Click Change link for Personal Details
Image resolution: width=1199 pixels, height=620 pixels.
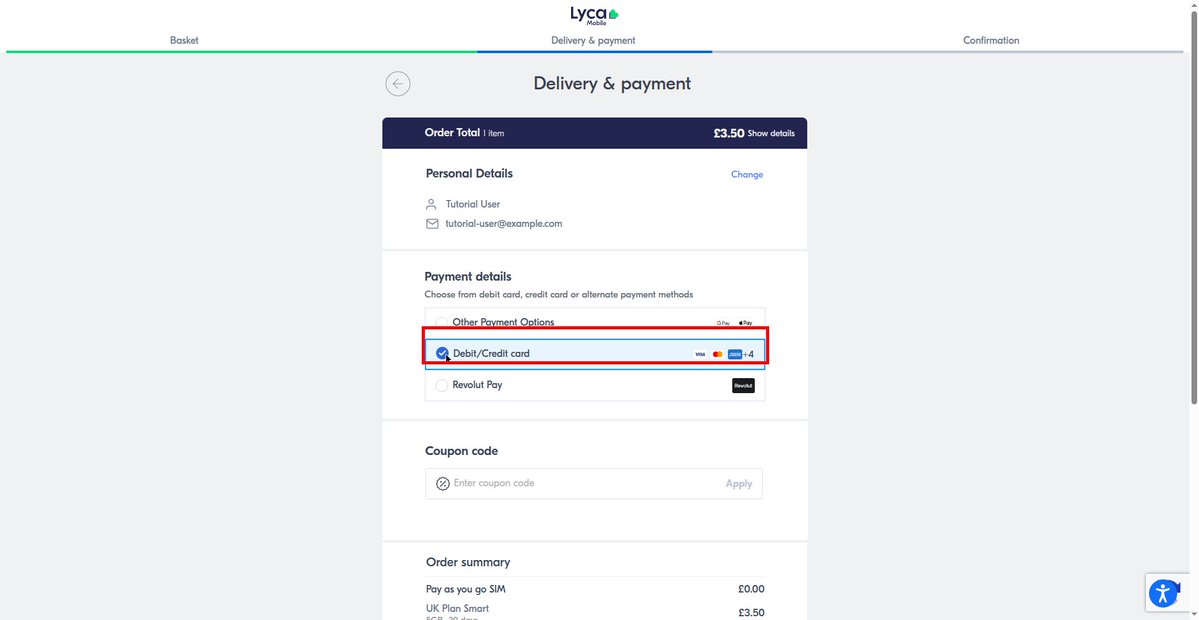tap(747, 174)
